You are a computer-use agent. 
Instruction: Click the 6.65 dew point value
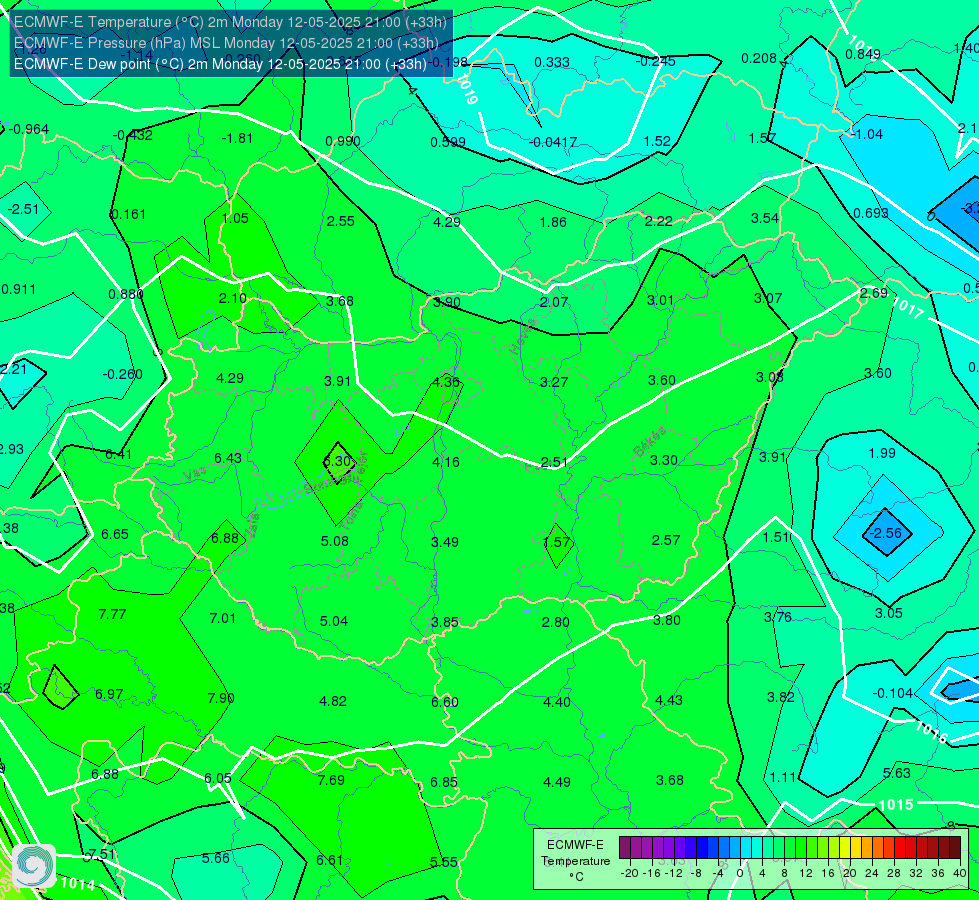(x=115, y=534)
